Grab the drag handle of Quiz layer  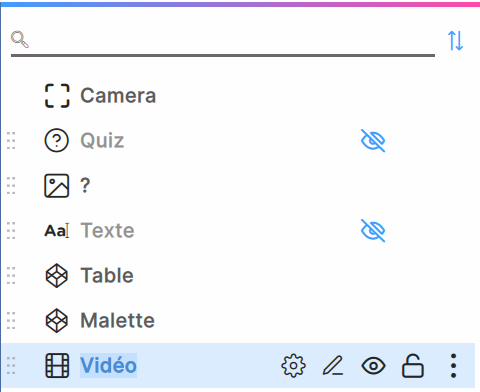[11, 141]
